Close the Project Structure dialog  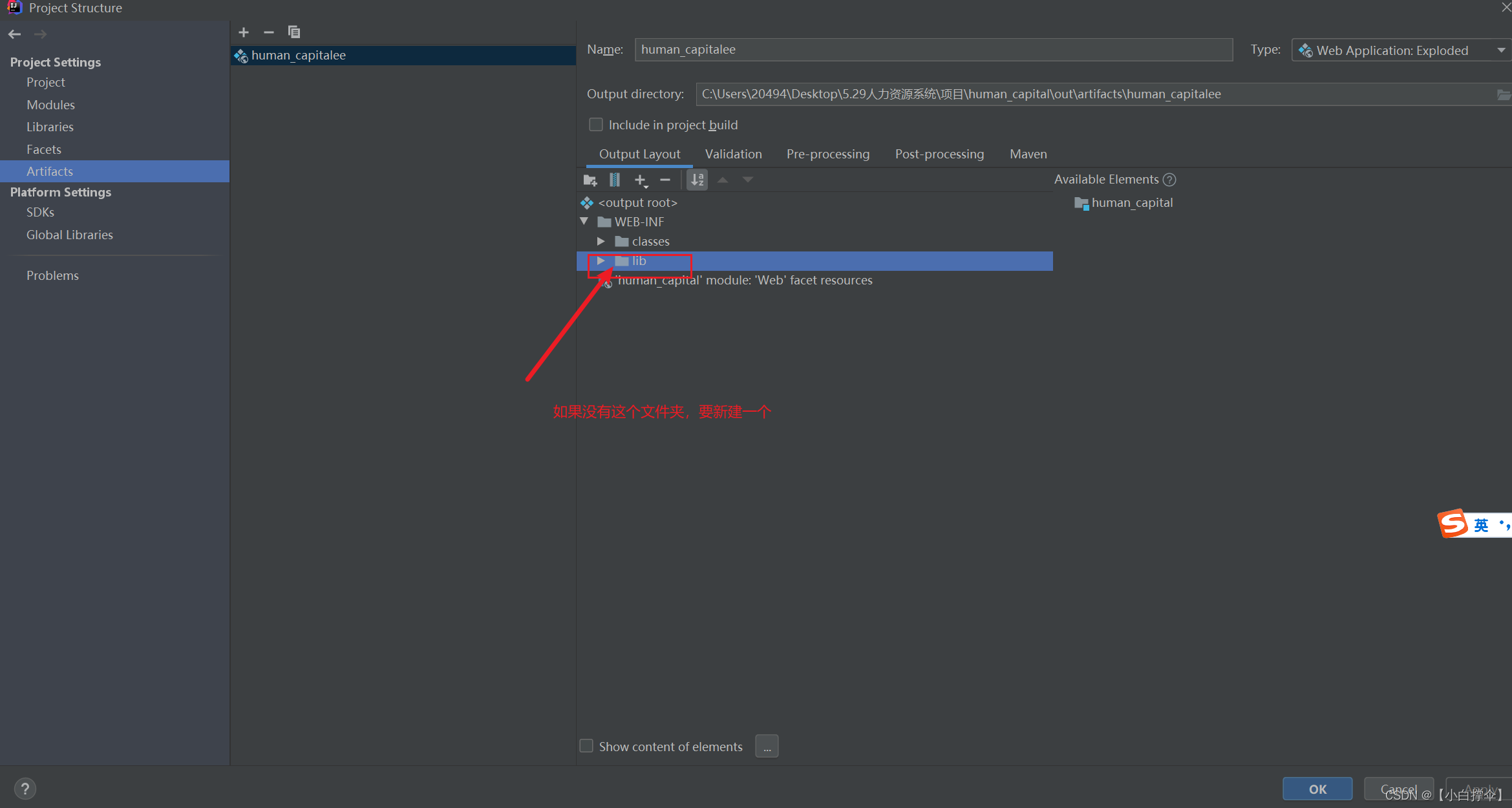(x=1506, y=8)
